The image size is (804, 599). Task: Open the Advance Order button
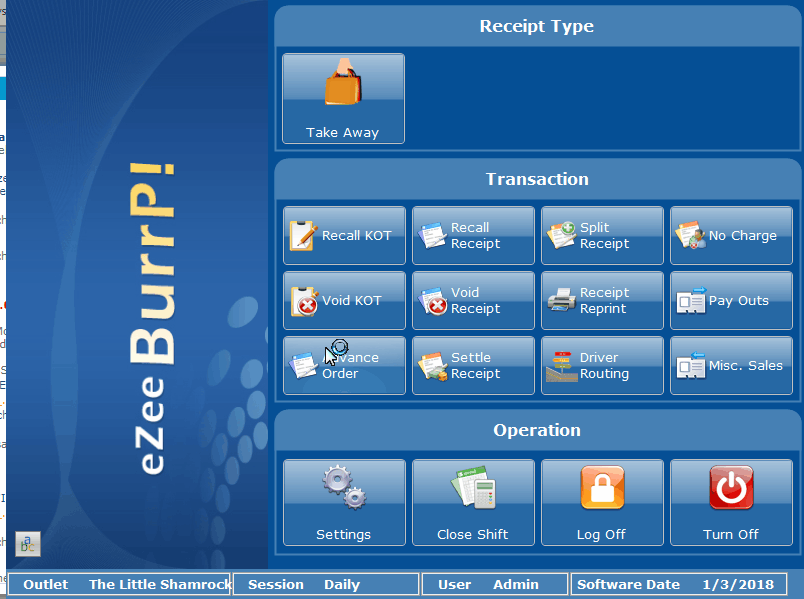(x=344, y=366)
